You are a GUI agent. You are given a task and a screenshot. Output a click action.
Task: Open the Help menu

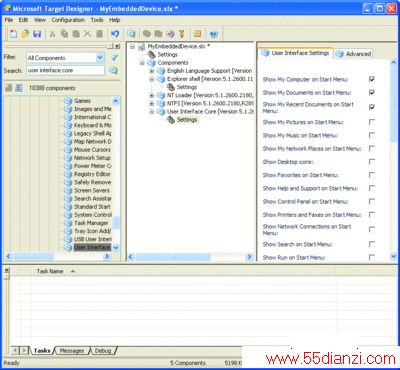tap(114, 20)
